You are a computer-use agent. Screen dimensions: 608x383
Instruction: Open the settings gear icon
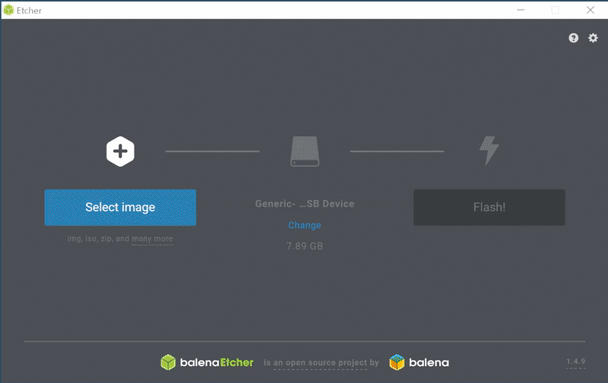click(593, 38)
